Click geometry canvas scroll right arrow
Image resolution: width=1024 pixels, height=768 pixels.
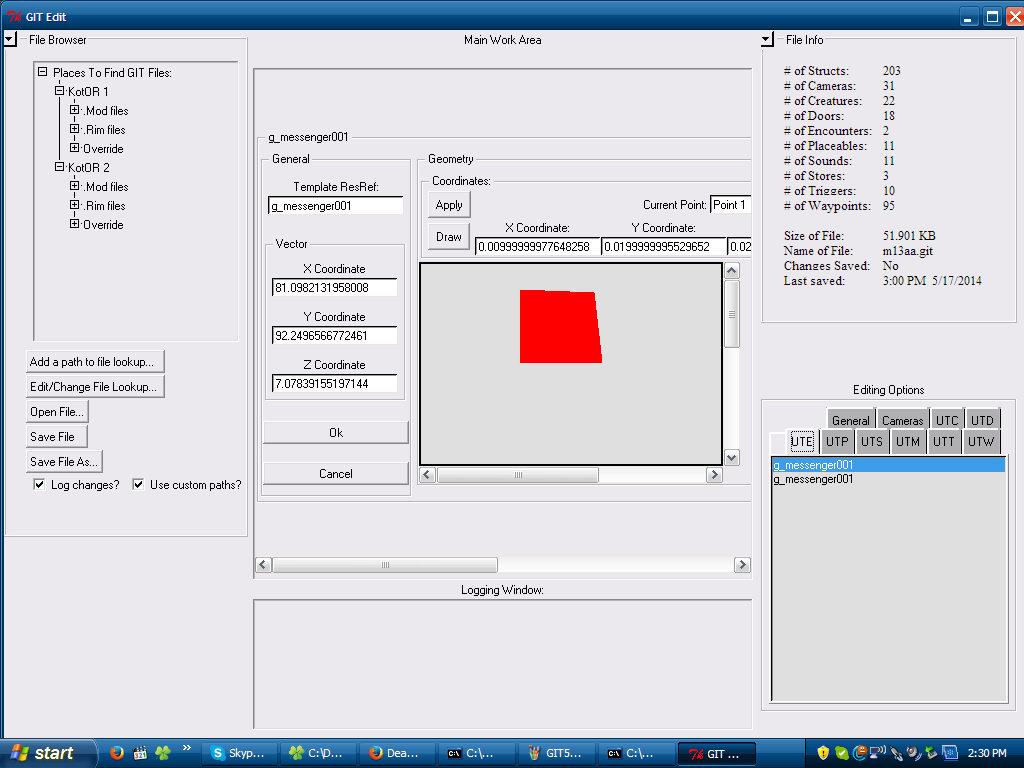[x=714, y=475]
